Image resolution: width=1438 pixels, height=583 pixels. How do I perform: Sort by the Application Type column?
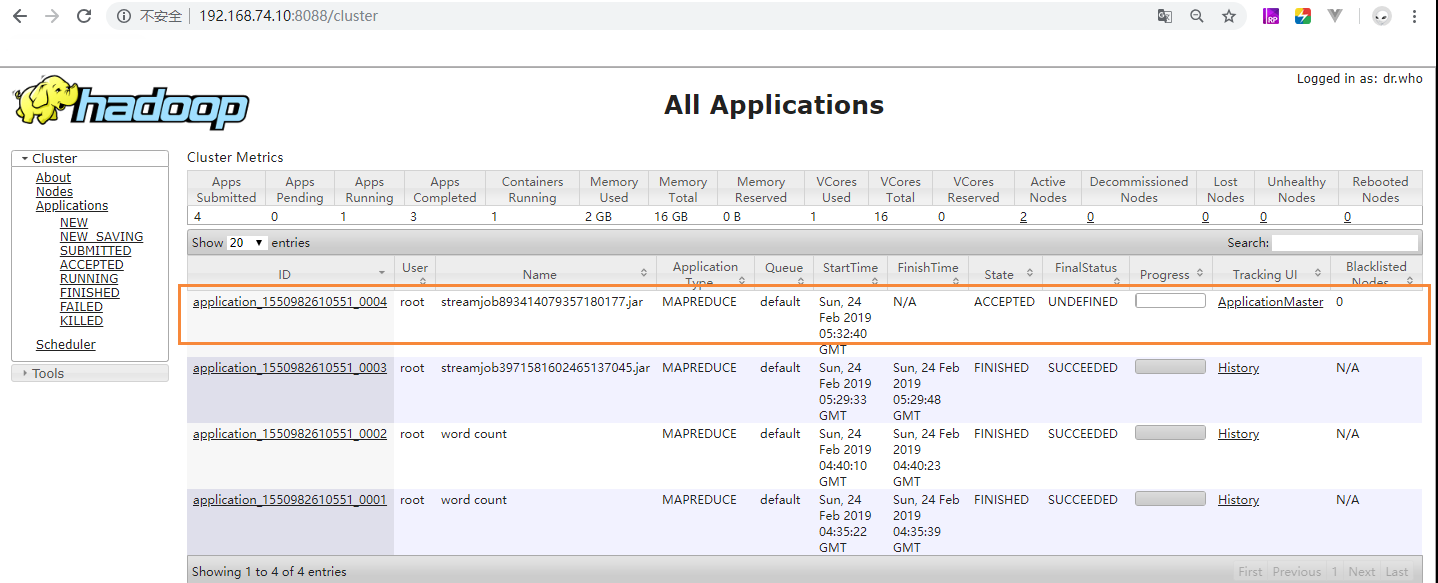point(705,273)
